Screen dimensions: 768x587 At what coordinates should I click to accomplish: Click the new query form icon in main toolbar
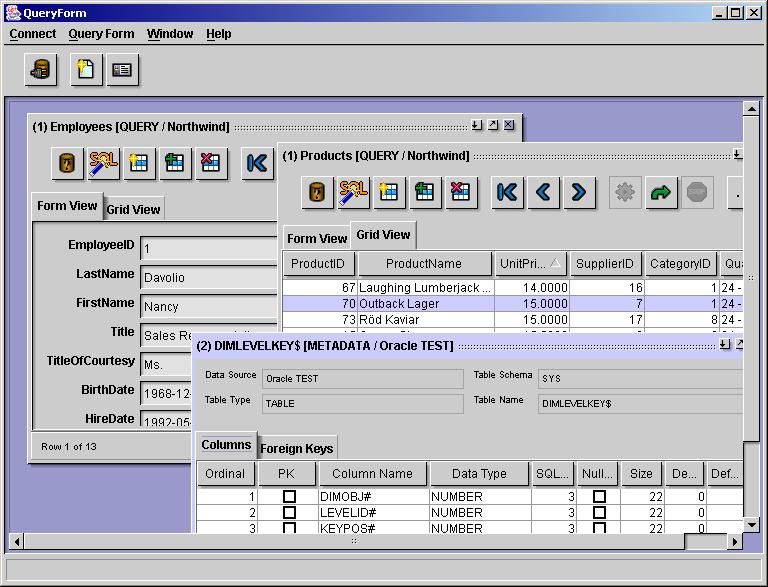pyautogui.click(x=87, y=70)
